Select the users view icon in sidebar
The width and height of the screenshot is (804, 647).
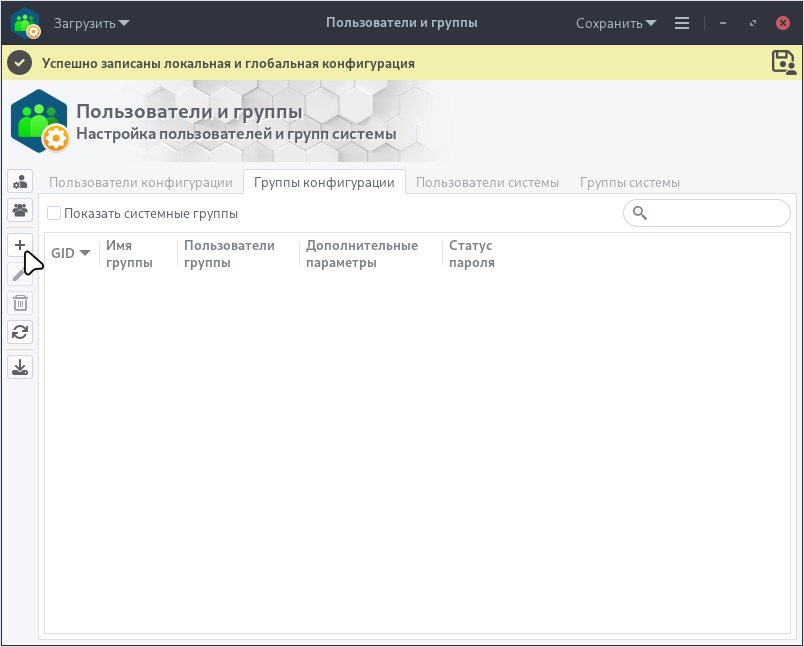pos(19,181)
